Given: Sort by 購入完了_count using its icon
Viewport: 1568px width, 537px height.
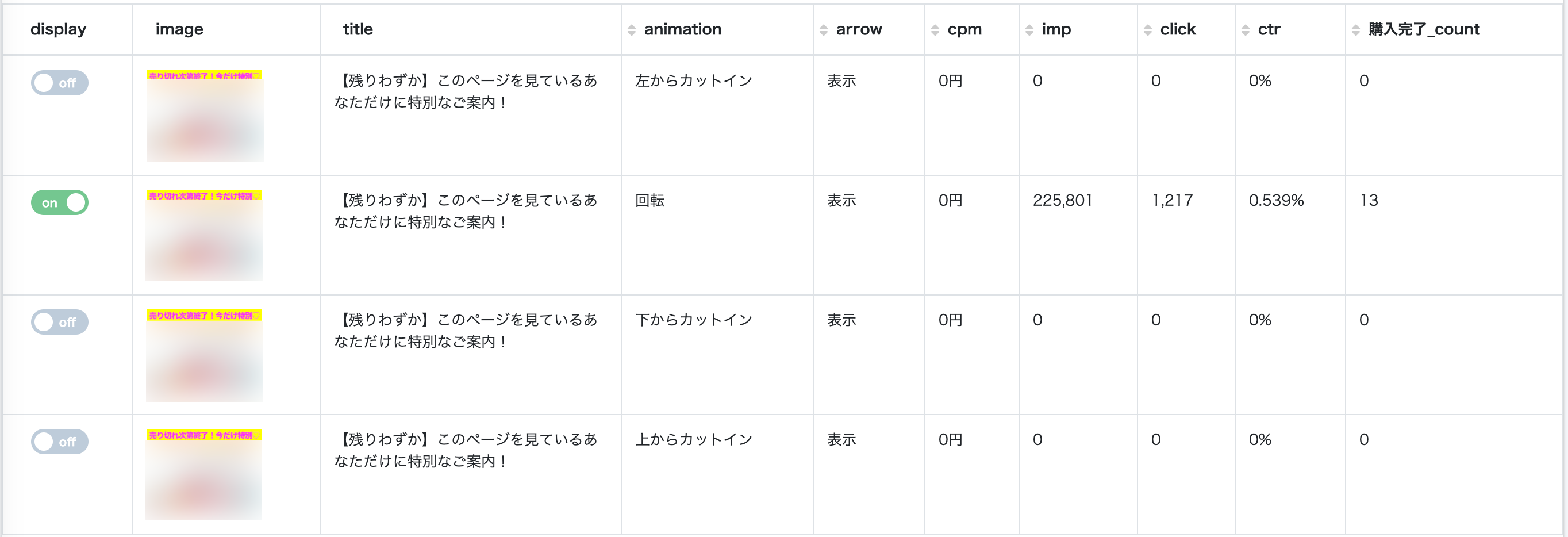Looking at the screenshot, I should click(x=1355, y=30).
